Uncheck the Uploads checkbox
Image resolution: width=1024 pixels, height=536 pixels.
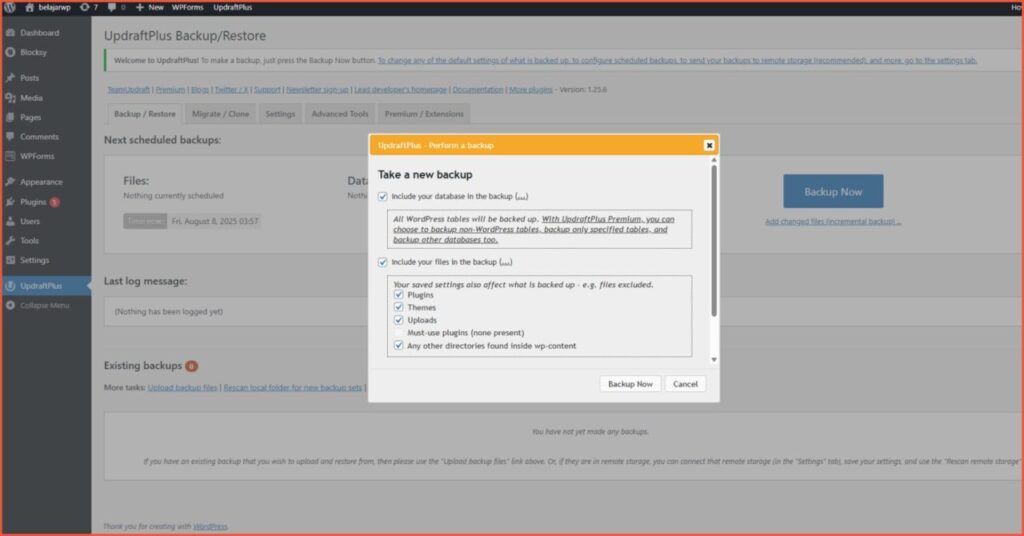(x=398, y=320)
